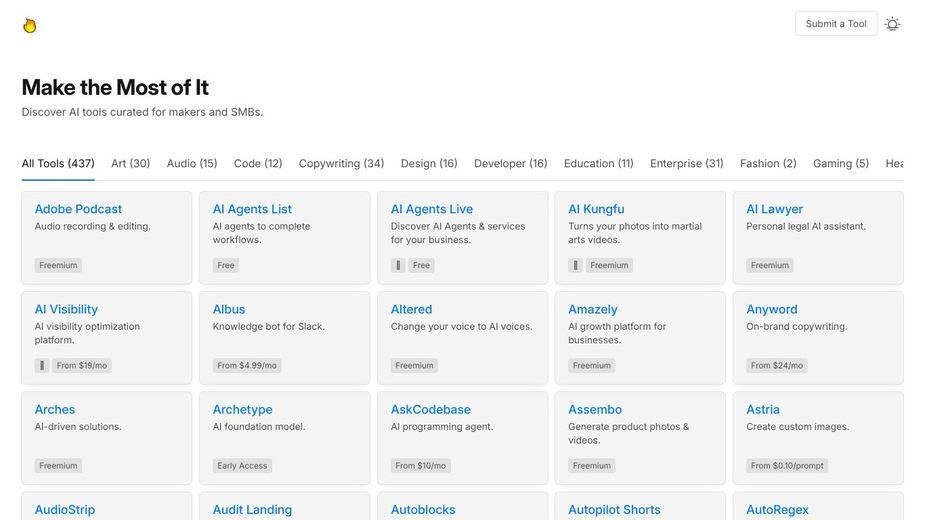This screenshot has width=925, height=520.
Task: Click the Submit a Tool button
Action: [836, 24]
